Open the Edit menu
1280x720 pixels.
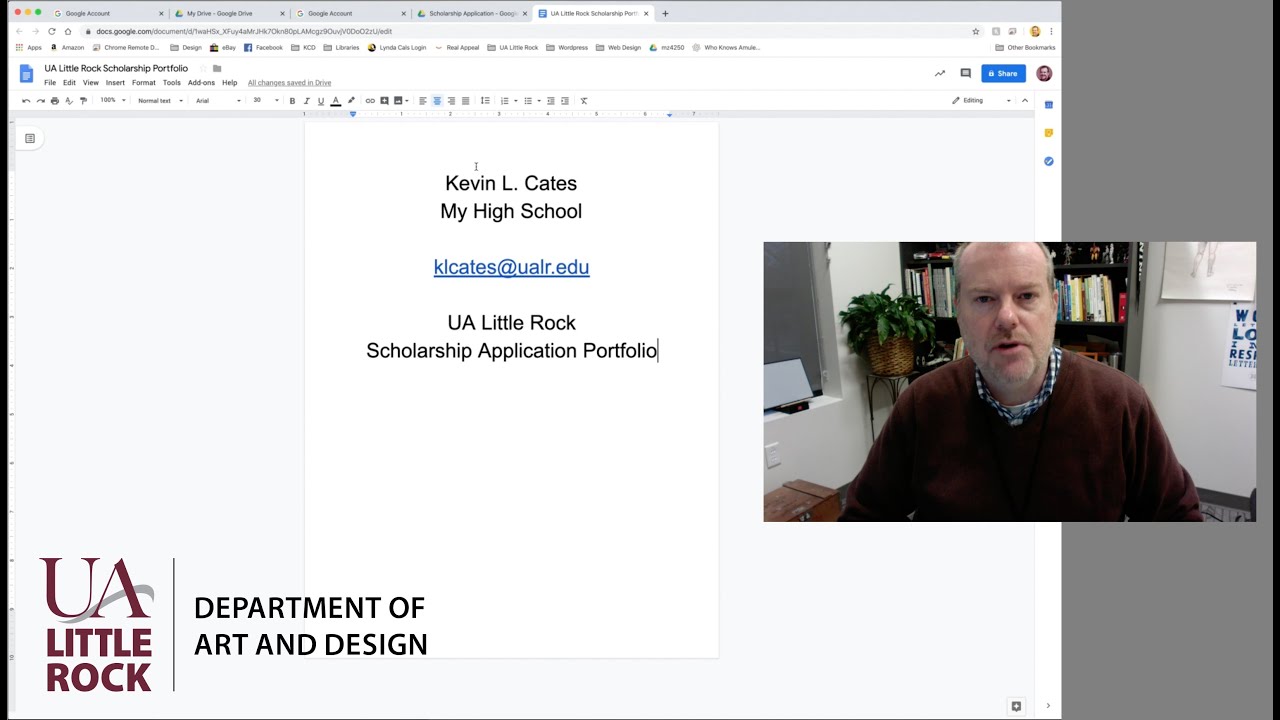click(x=69, y=83)
